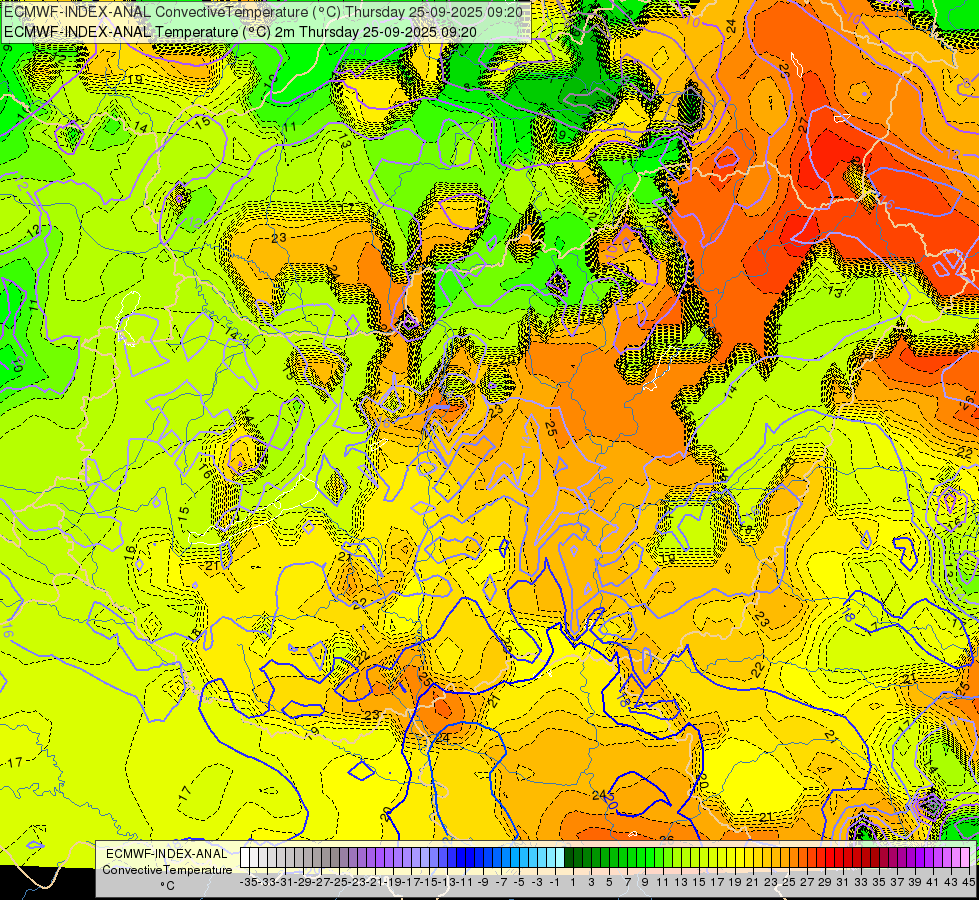Select the dark green swatch above 1
Image resolution: width=979 pixels, height=900 pixels.
point(570,857)
